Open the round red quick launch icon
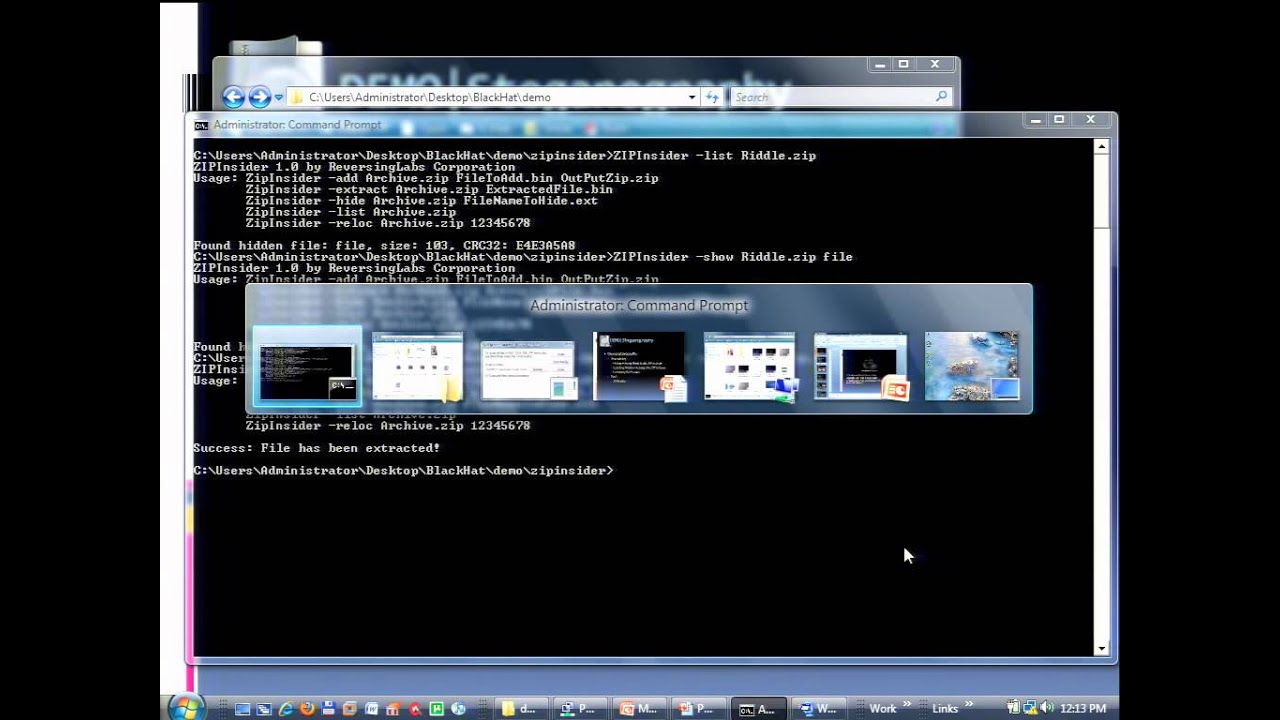The width and height of the screenshot is (1280, 720). [x=415, y=709]
